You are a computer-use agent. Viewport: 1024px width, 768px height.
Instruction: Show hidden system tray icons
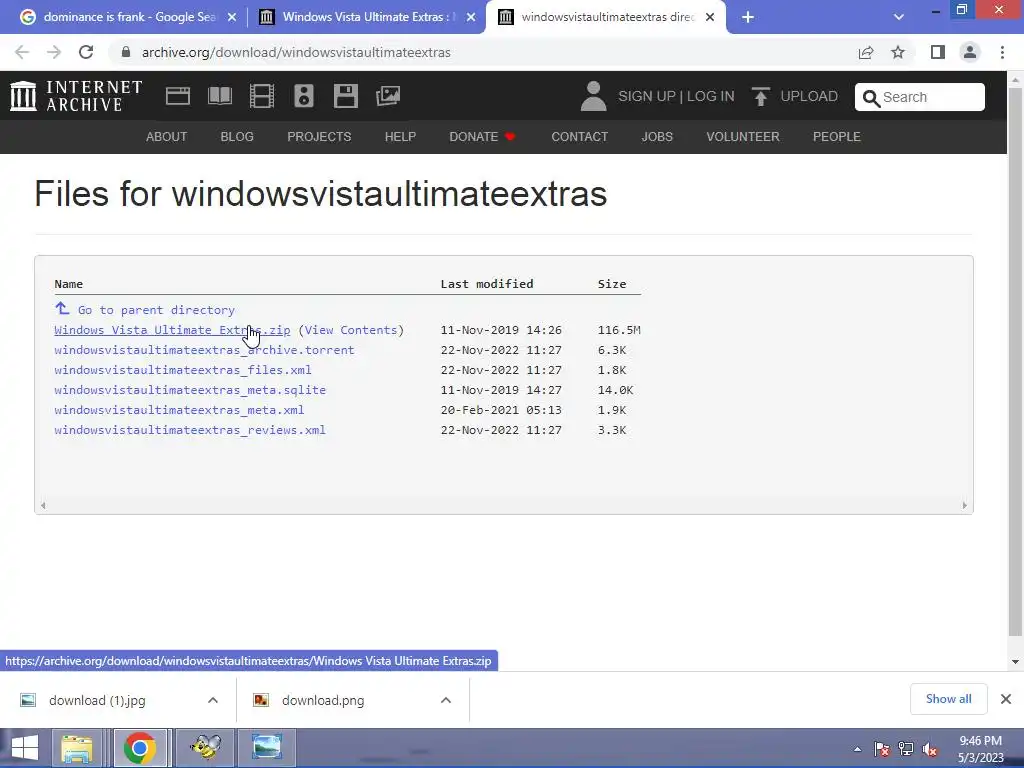click(857, 749)
